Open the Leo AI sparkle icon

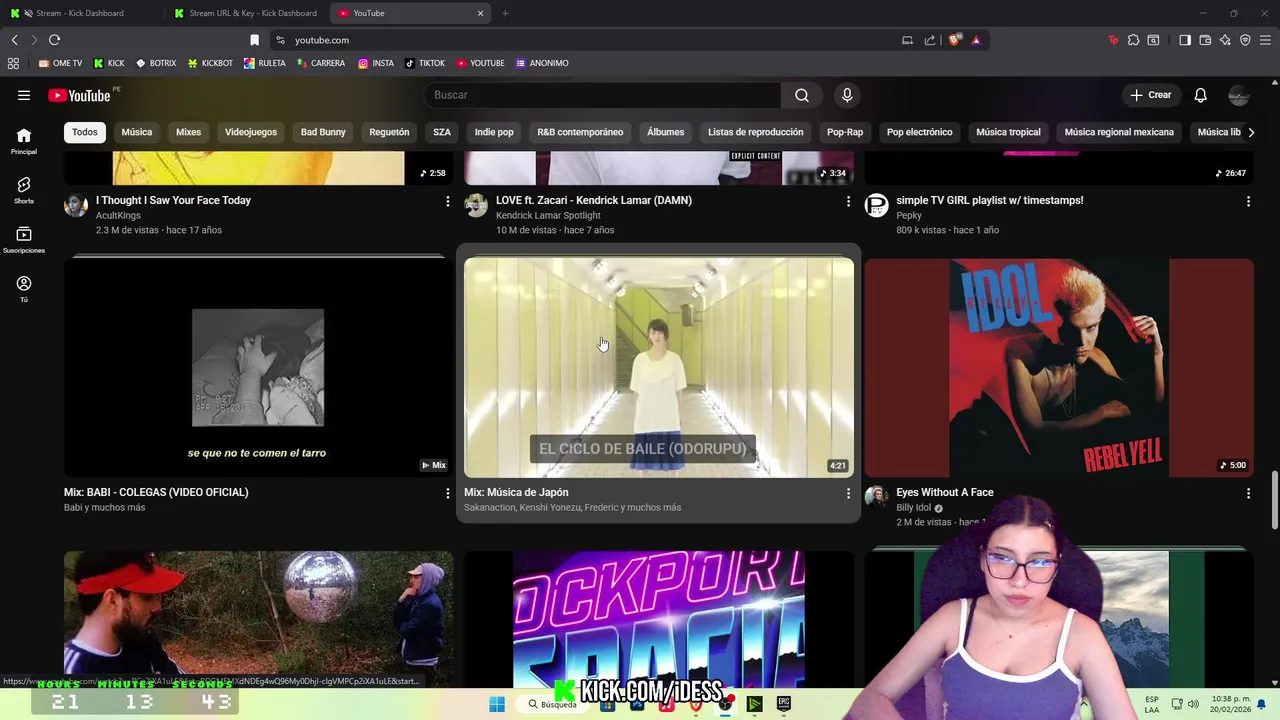[1225, 40]
